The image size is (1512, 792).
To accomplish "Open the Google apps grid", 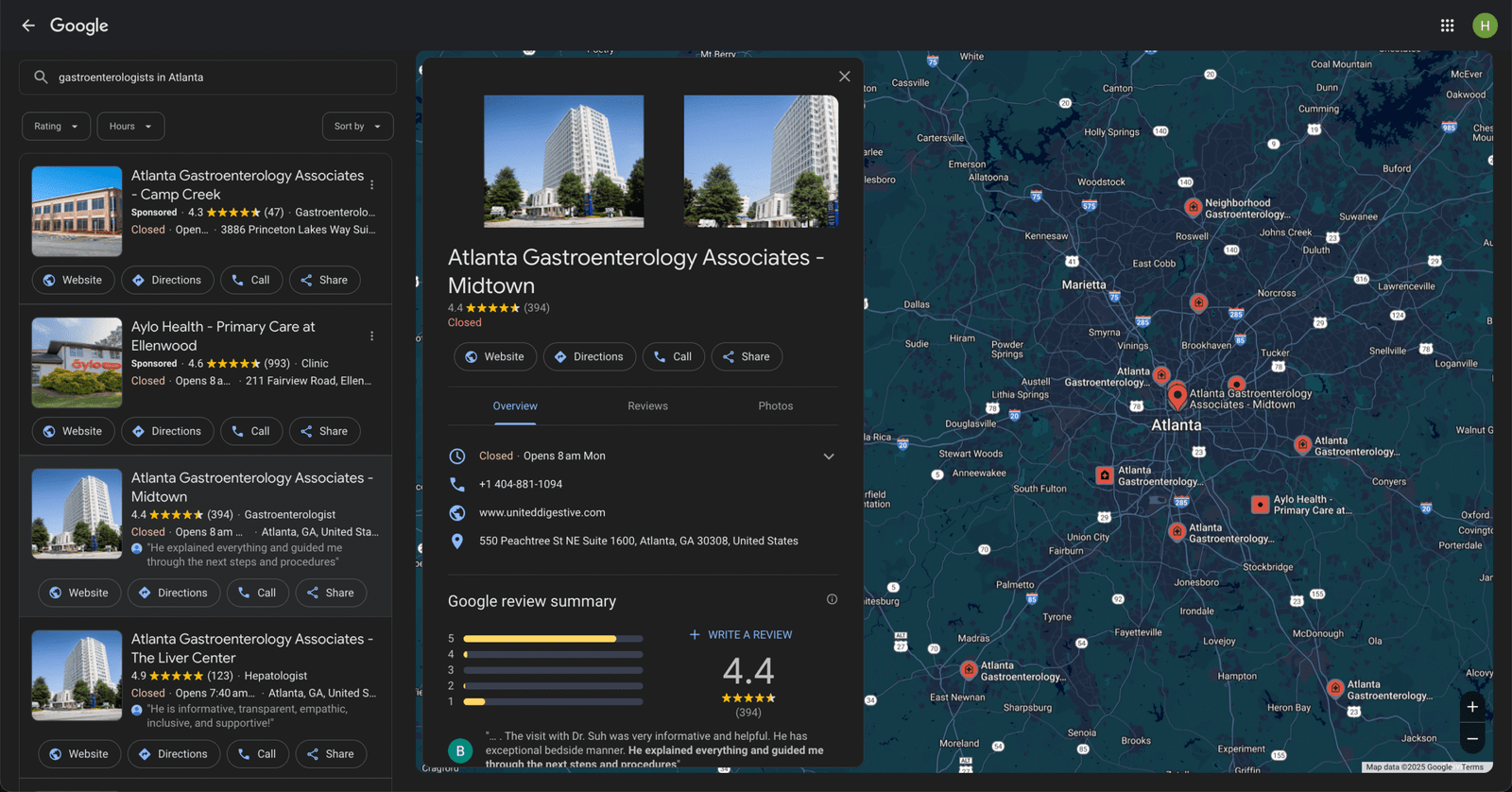I will [1447, 26].
